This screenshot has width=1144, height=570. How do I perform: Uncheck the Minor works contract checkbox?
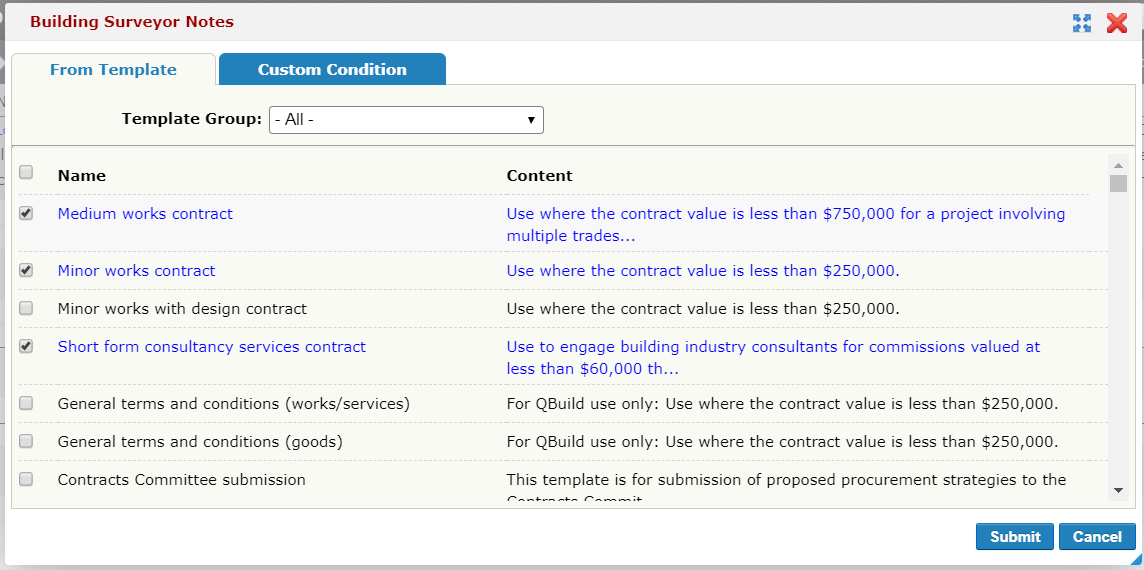coord(26,270)
